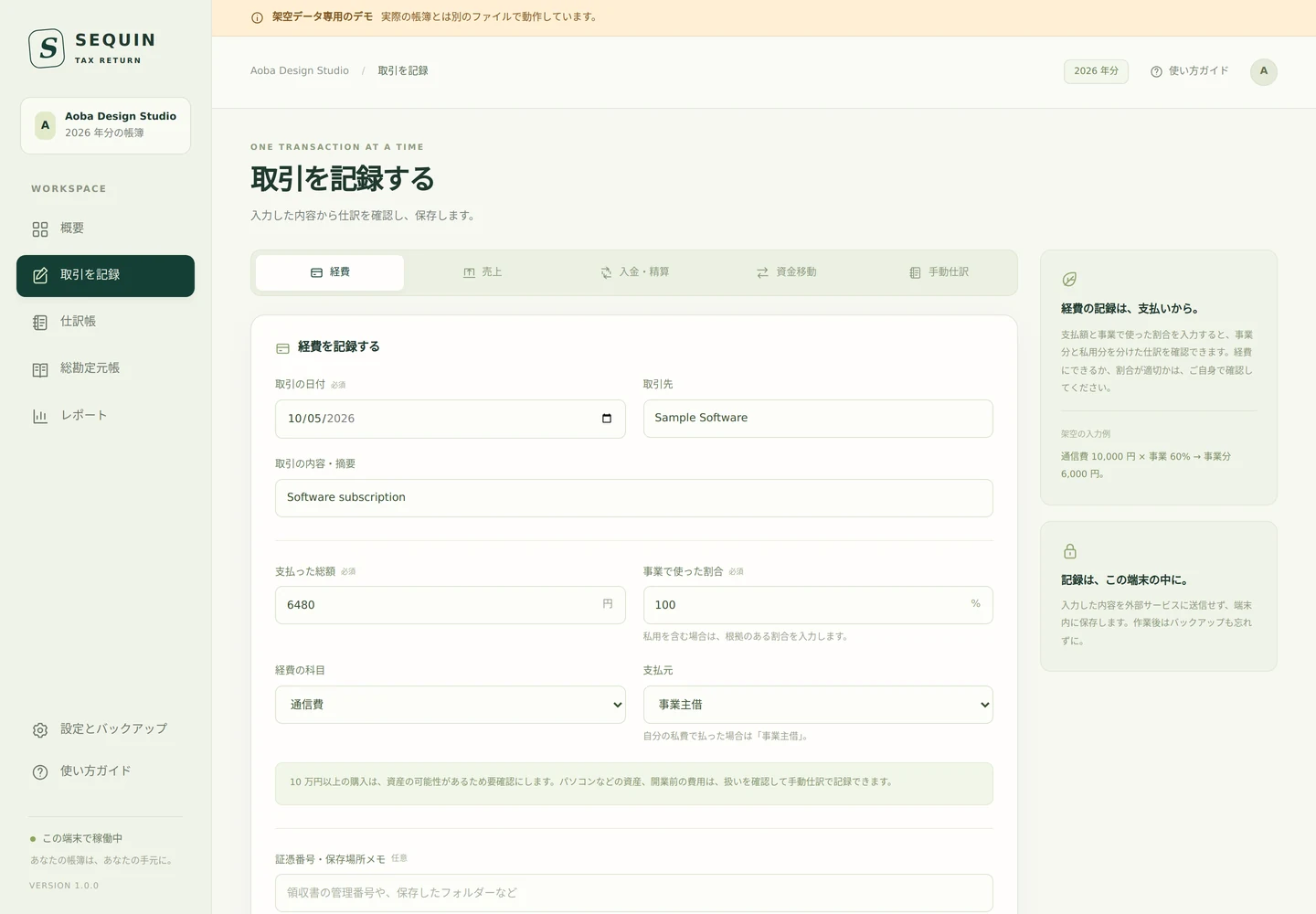Screen dimensions: 1316x914
Task: Open the Aoba Design Studio workspace switcher
Action: 105,126
